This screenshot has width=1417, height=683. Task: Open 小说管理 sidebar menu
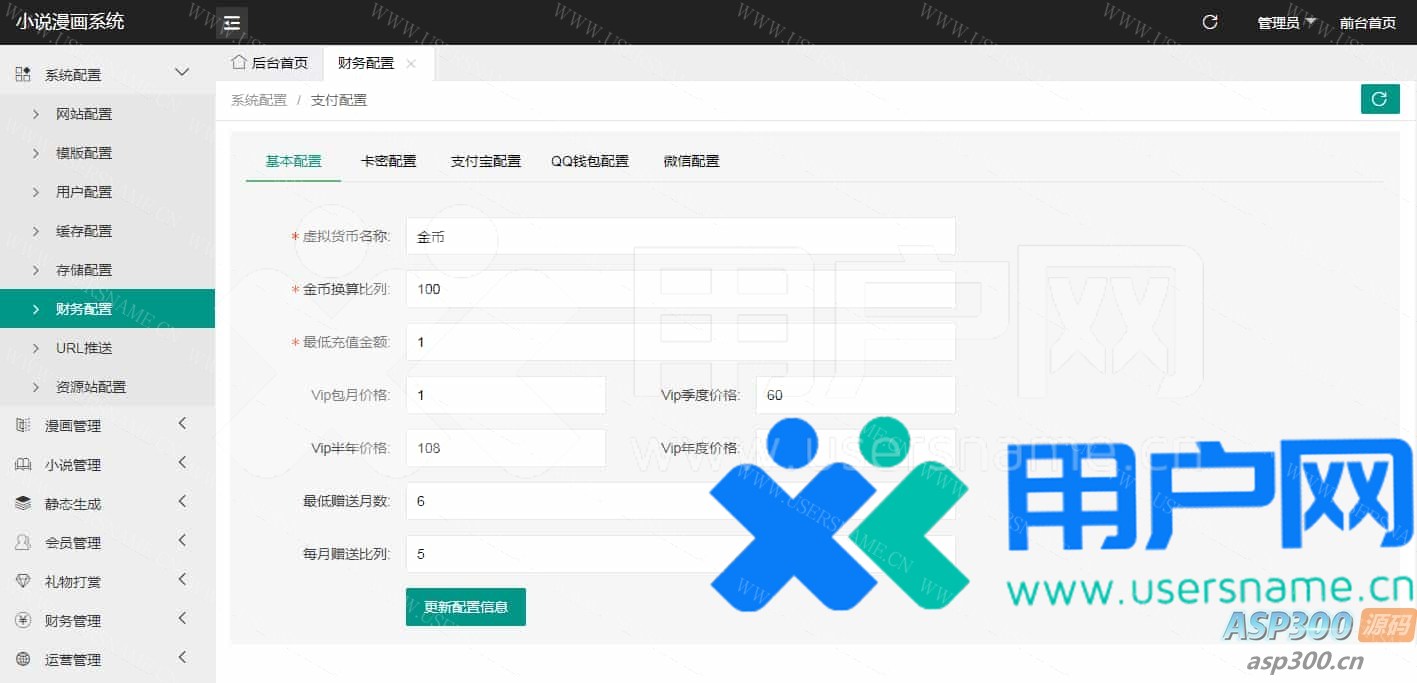pyautogui.click(x=73, y=465)
